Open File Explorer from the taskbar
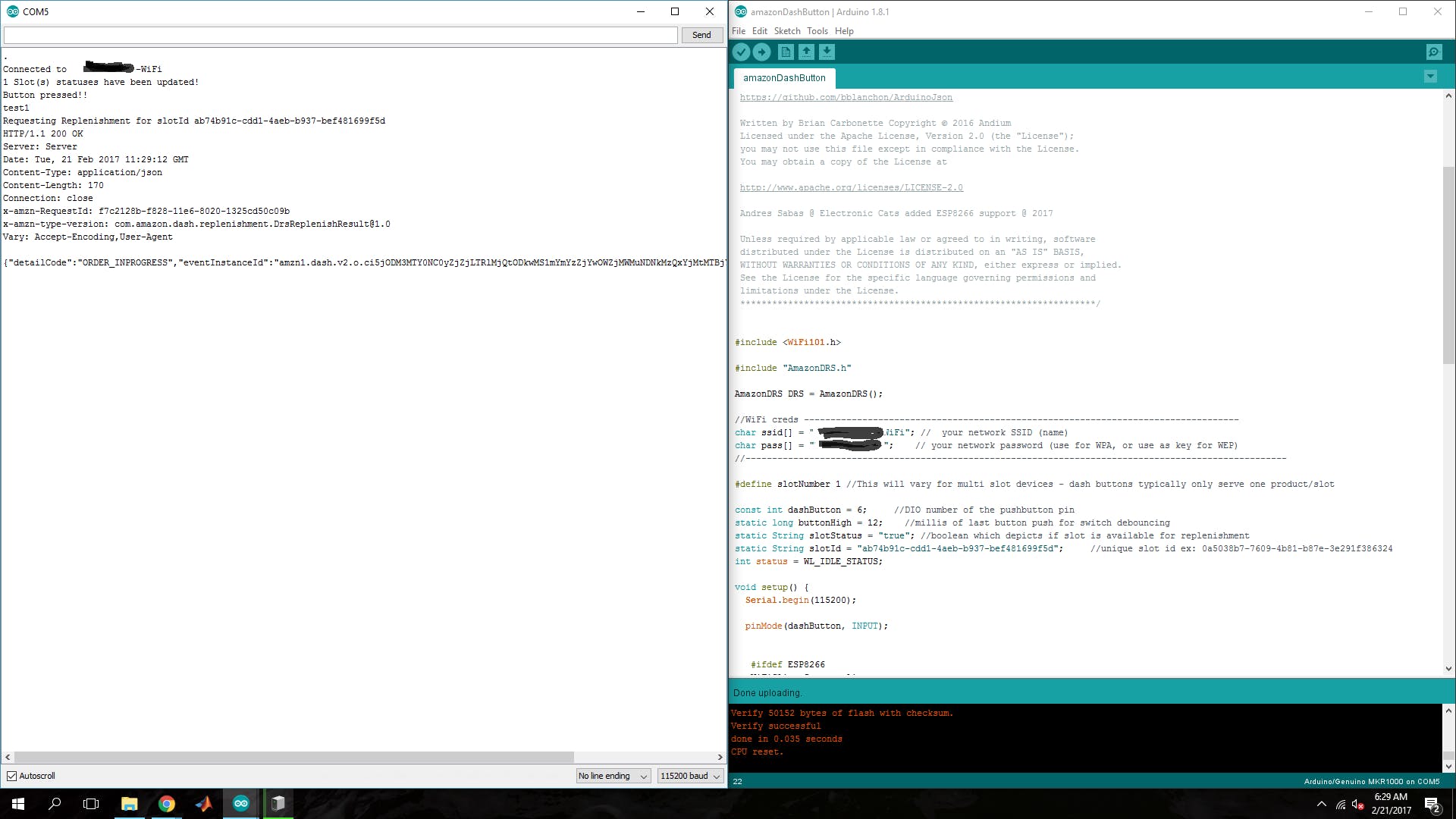 pos(129,804)
